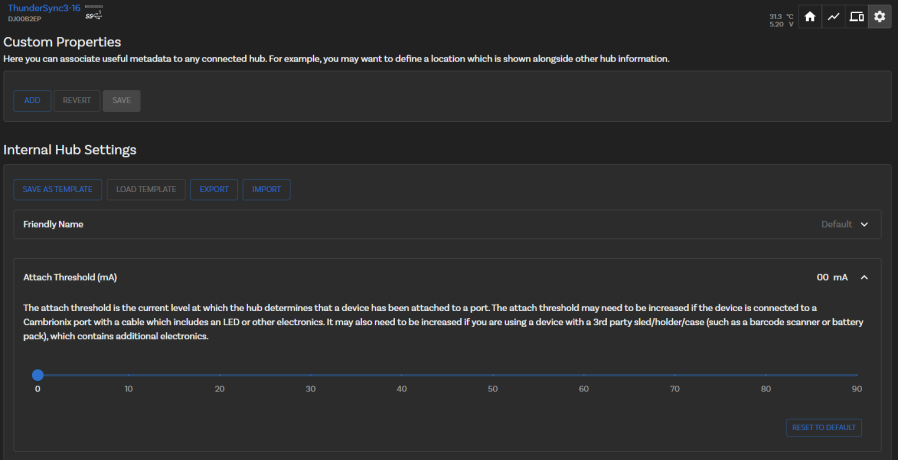
Task: Click the slider tick label 0
Action: [38, 389]
